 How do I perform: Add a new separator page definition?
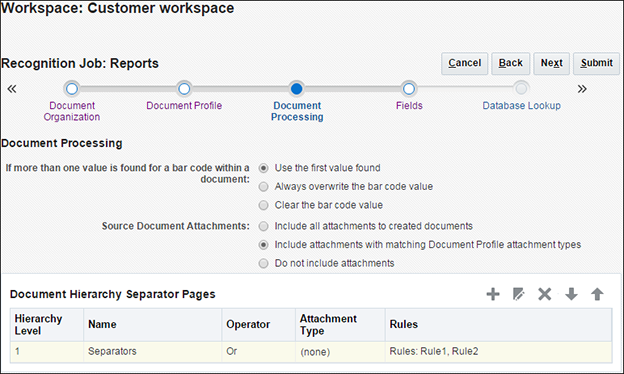(x=493, y=294)
